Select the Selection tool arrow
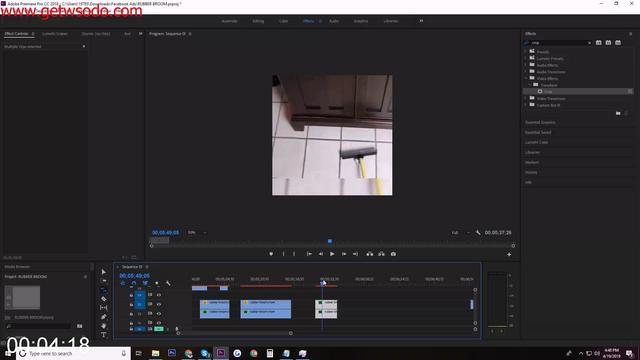640x360 pixels. pyautogui.click(x=104, y=272)
